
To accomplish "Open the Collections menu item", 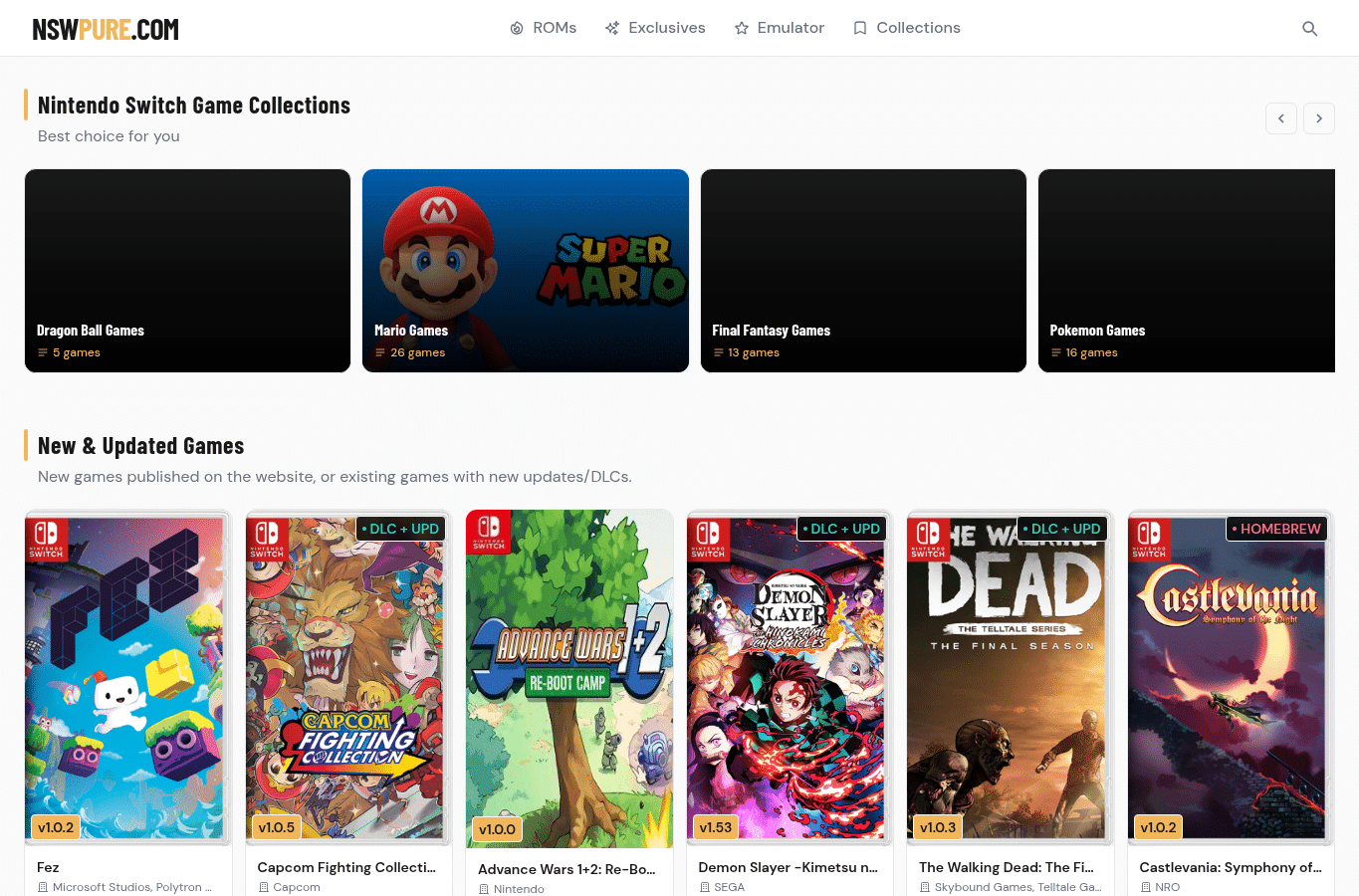I will [907, 28].
